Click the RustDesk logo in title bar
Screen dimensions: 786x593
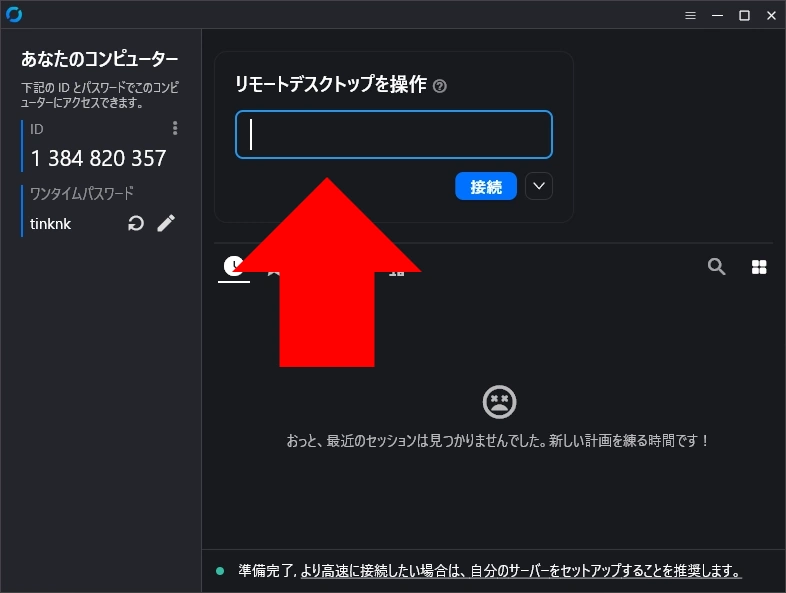[14, 15]
